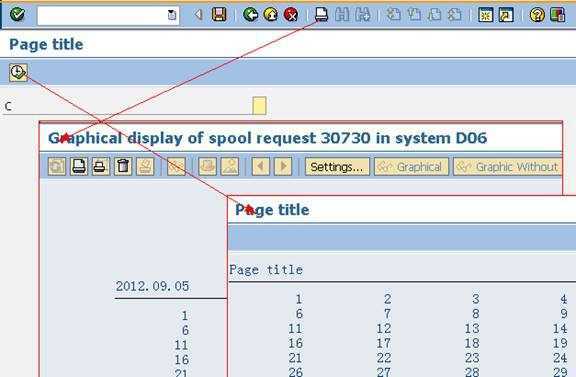This screenshot has height=377, width=576.
Task: Go to the Next page icon
Action: pos(435,15)
